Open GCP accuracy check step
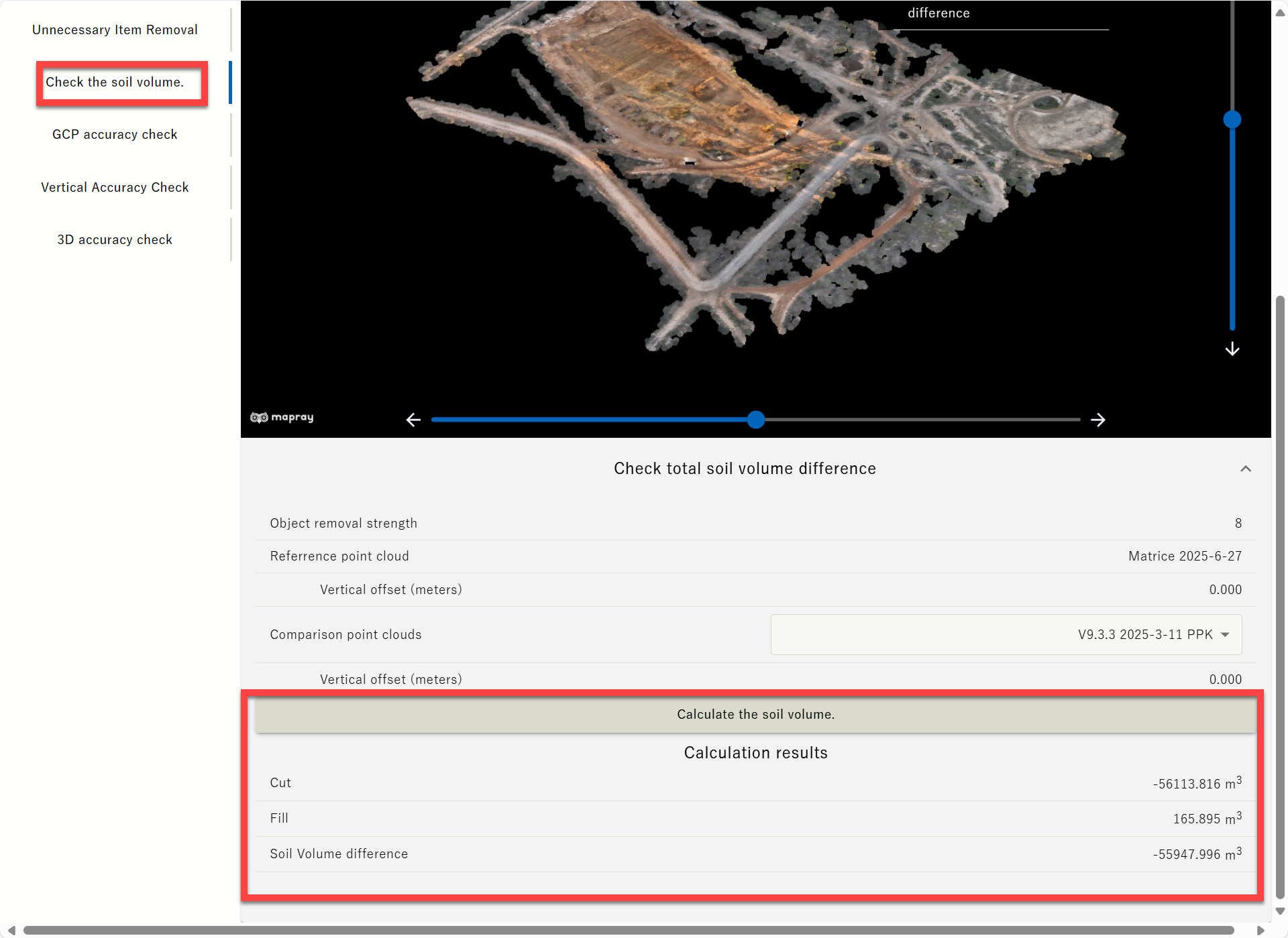The image size is (1288, 938). [x=115, y=134]
